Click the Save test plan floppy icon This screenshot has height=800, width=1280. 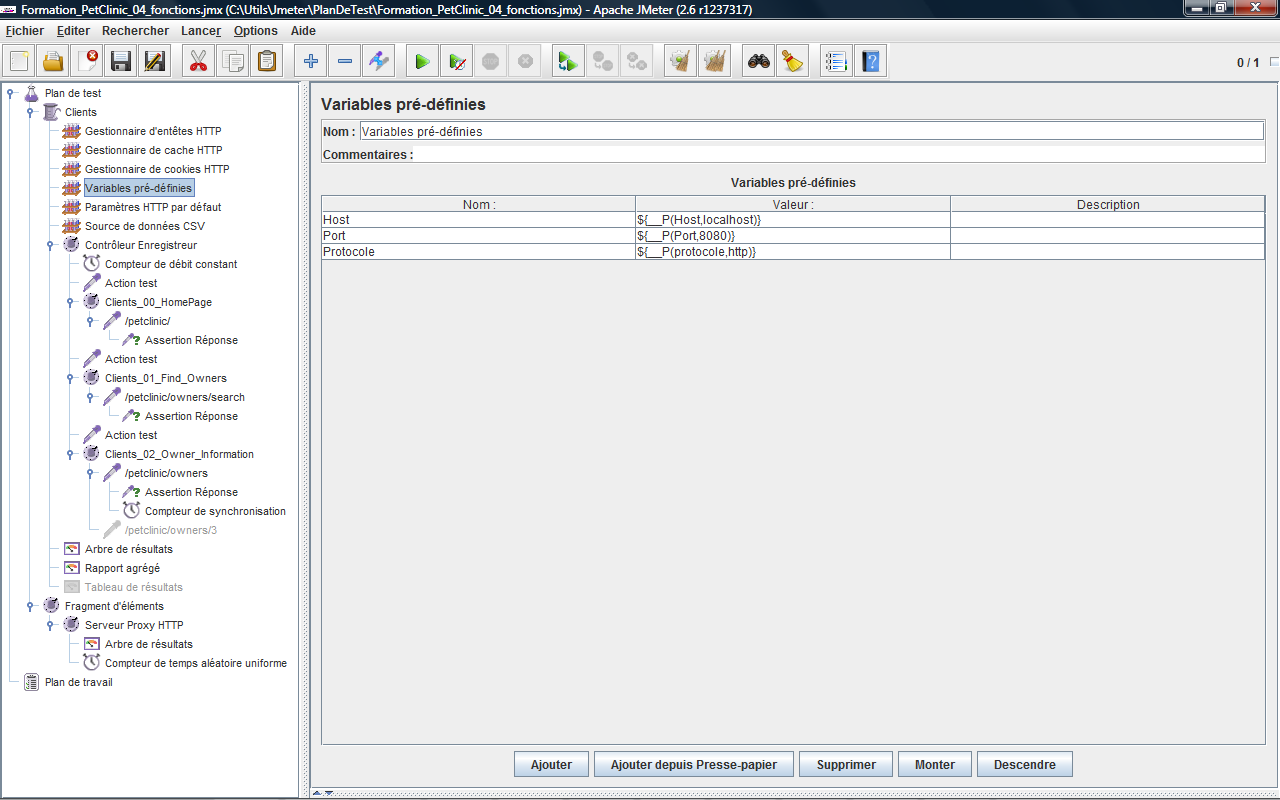coord(121,62)
